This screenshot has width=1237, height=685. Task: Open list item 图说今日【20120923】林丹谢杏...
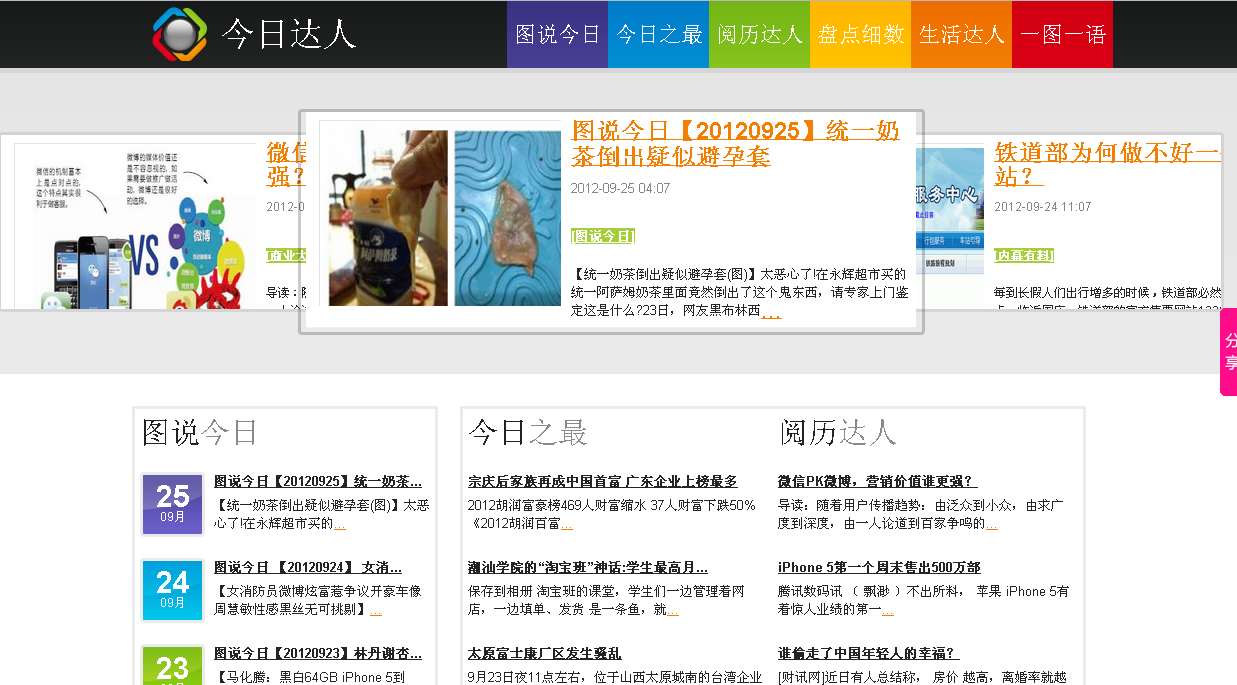(318, 653)
